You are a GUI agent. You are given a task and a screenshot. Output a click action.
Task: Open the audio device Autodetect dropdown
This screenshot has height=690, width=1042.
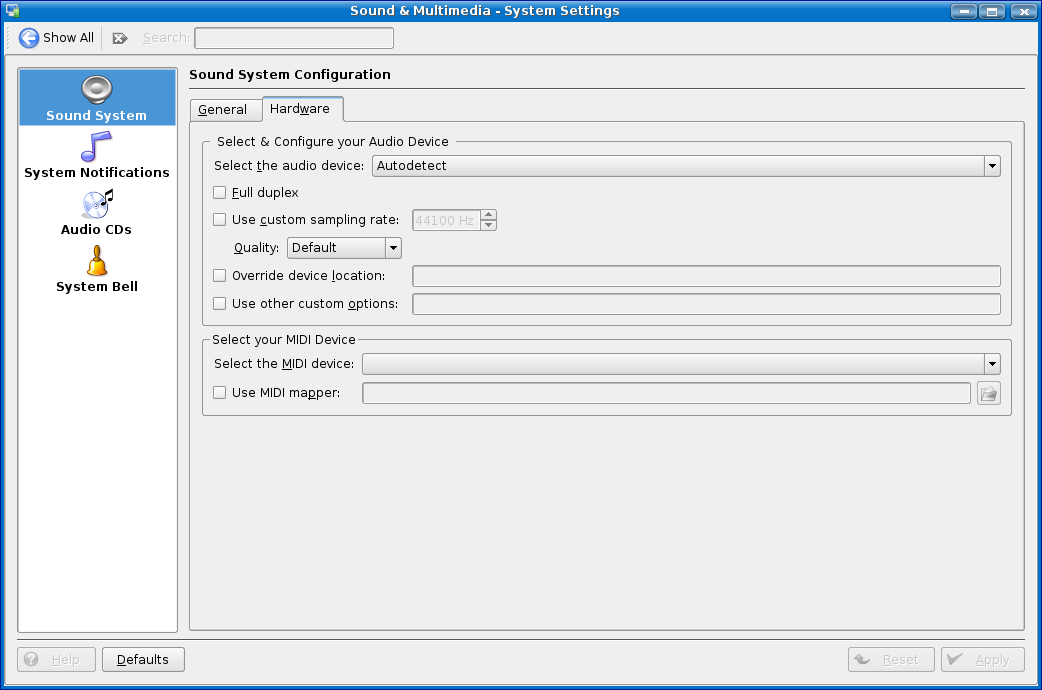point(686,166)
